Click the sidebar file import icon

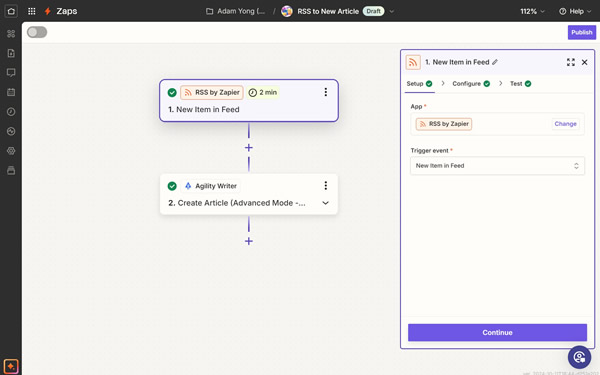click(x=11, y=53)
